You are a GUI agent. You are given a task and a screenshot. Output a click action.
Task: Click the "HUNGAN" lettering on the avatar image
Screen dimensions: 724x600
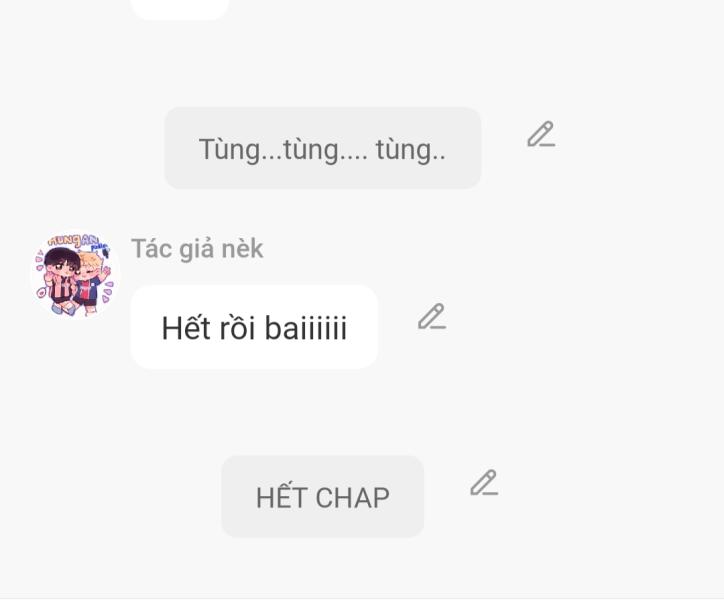click(72, 240)
